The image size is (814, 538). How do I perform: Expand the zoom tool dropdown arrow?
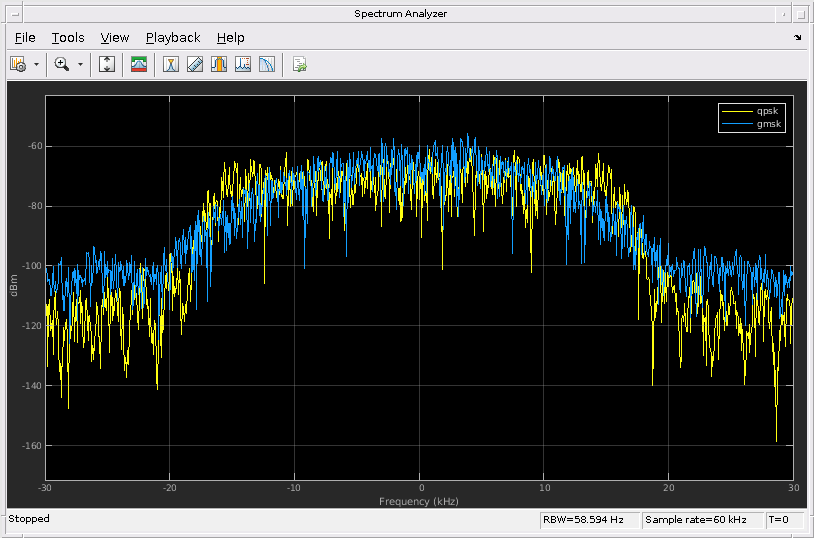point(80,64)
